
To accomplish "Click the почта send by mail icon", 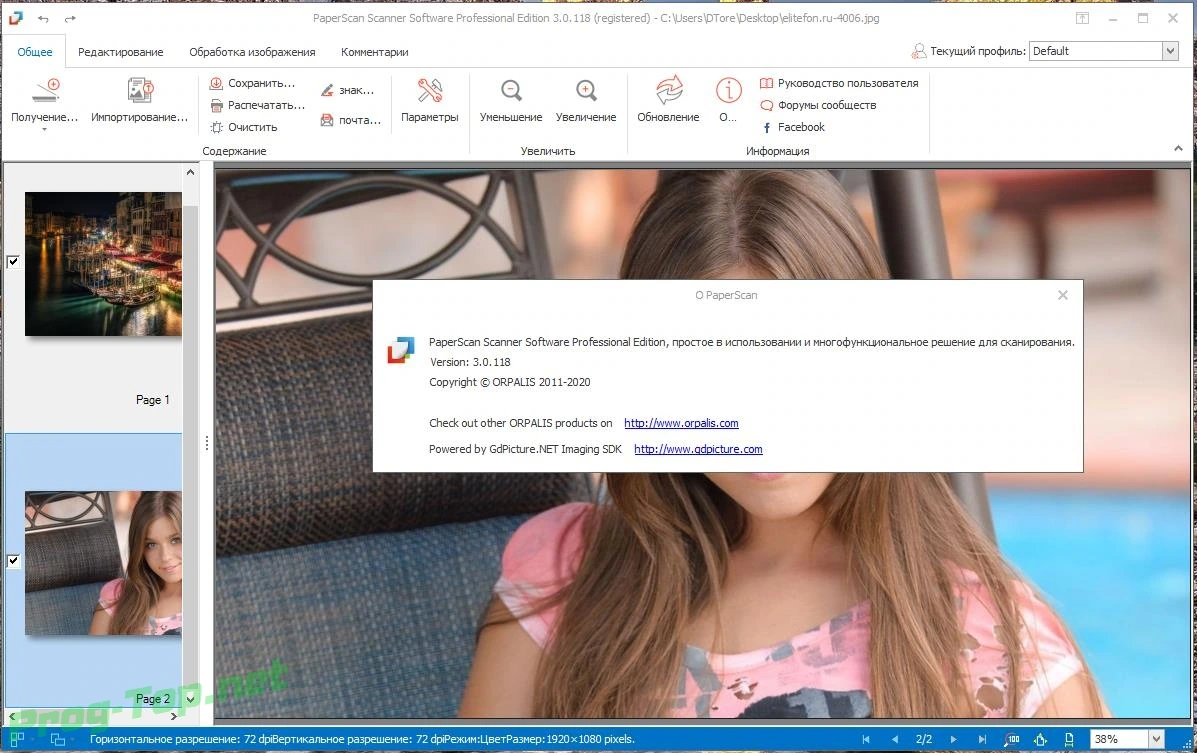I will pos(327,120).
